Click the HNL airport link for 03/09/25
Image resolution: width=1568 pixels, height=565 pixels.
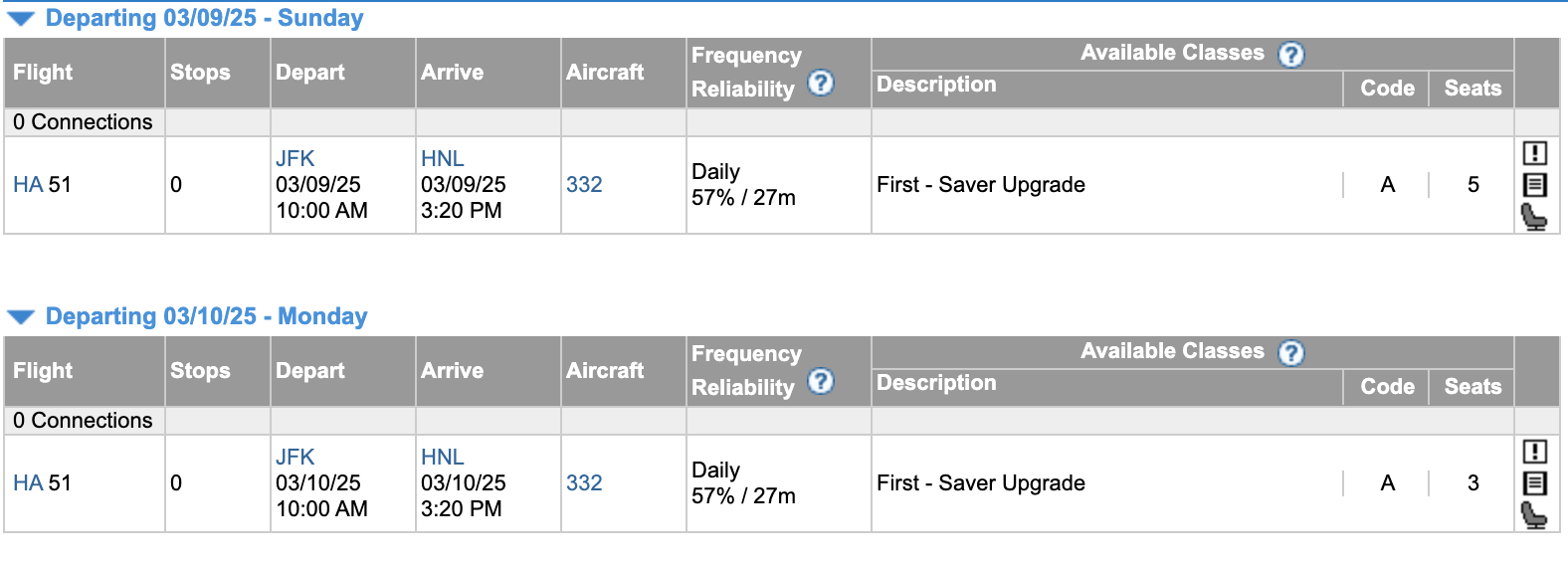443,159
